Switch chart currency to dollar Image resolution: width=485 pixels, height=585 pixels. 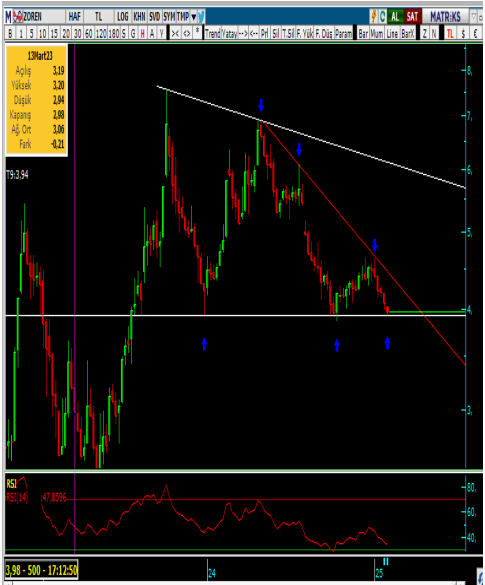pos(463,34)
